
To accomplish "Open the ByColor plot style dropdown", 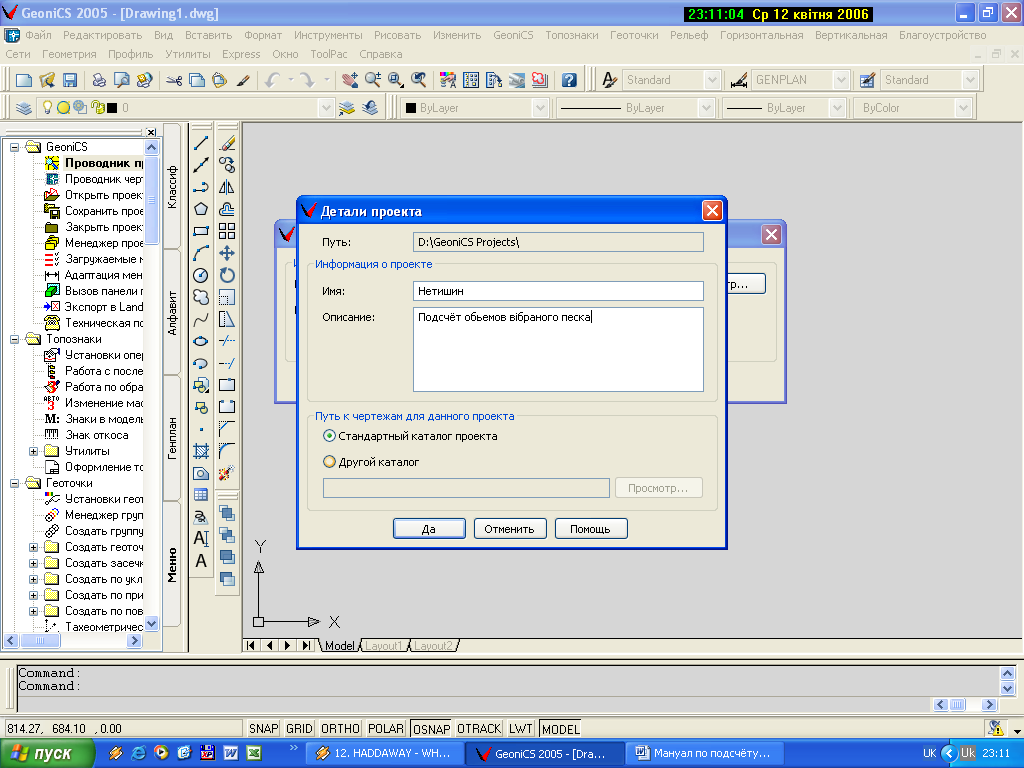I will point(963,108).
